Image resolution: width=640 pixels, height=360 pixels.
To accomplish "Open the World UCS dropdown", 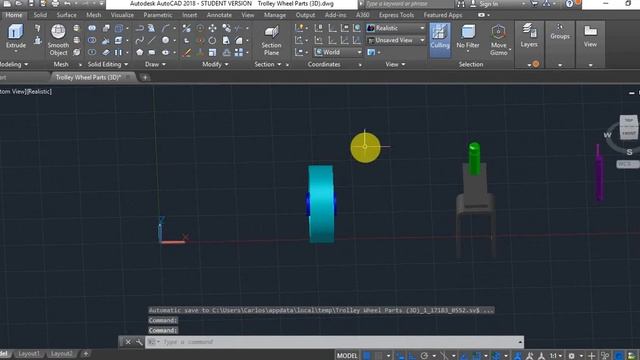I will coord(338,52).
